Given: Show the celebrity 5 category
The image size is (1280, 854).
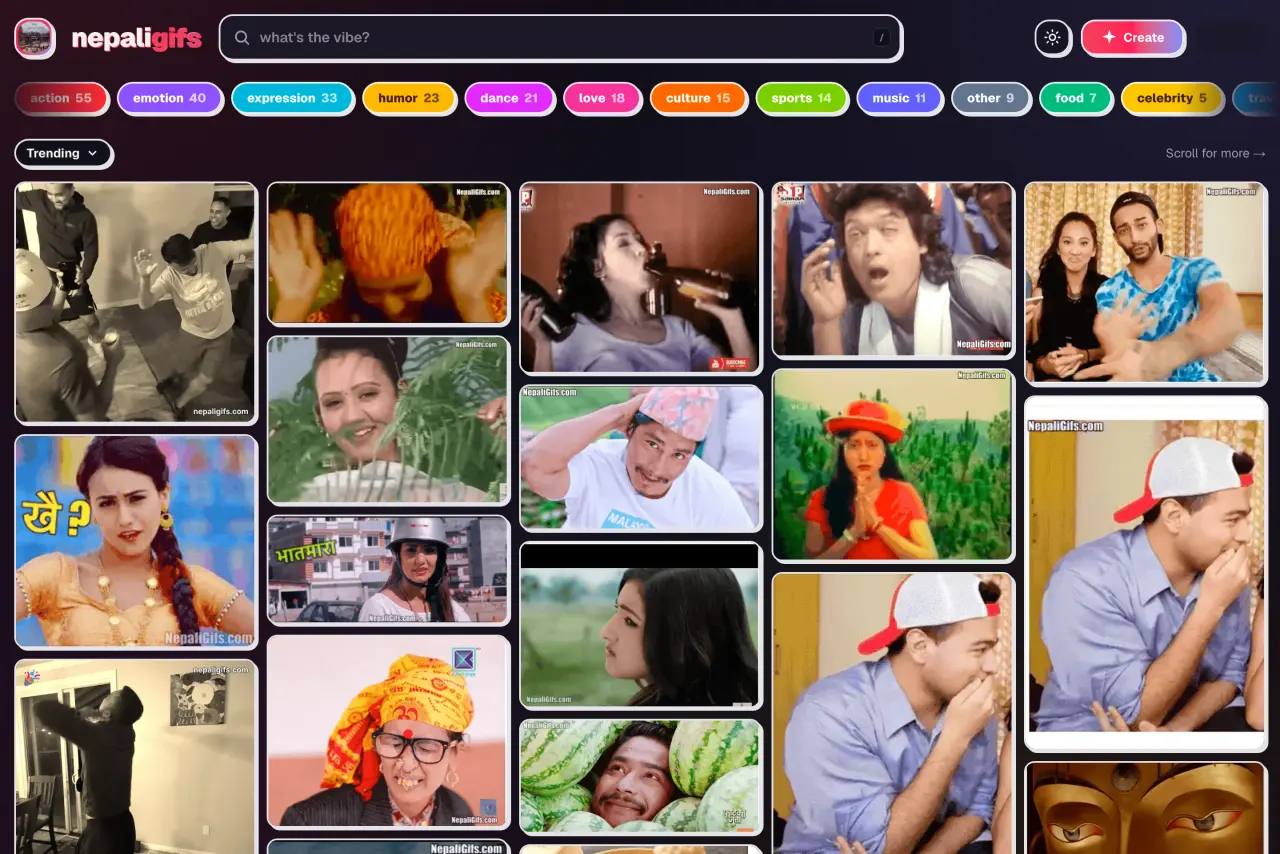Looking at the screenshot, I should [1172, 98].
